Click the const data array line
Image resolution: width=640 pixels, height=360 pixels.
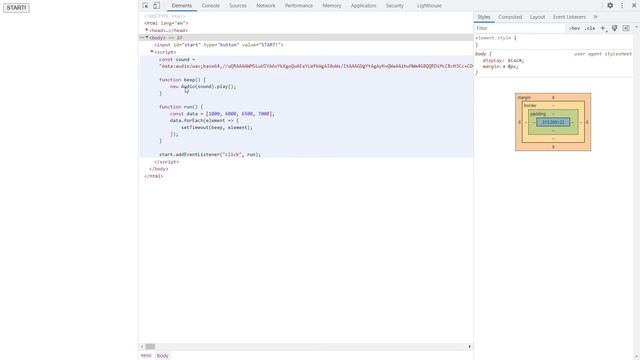(x=222, y=114)
